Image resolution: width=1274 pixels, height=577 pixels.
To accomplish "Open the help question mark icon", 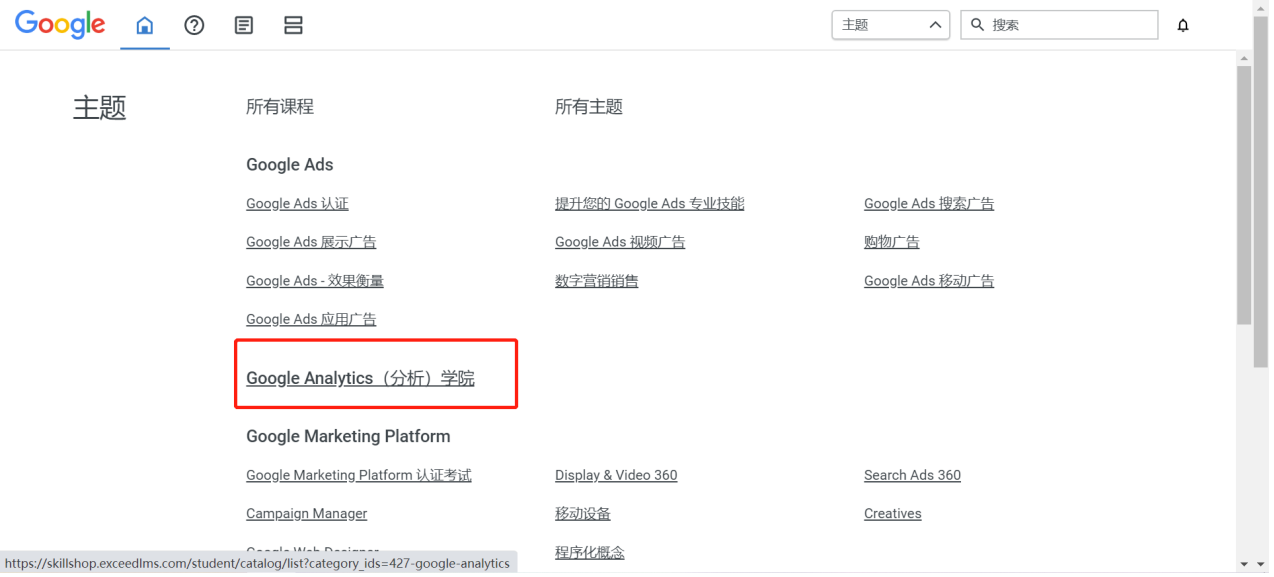I will (194, 25).
